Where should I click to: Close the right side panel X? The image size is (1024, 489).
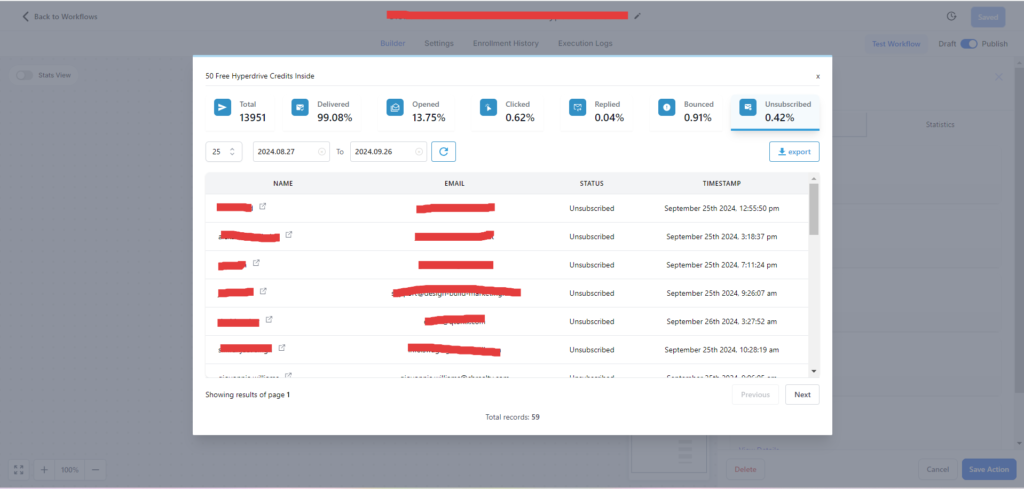[999, 77]
